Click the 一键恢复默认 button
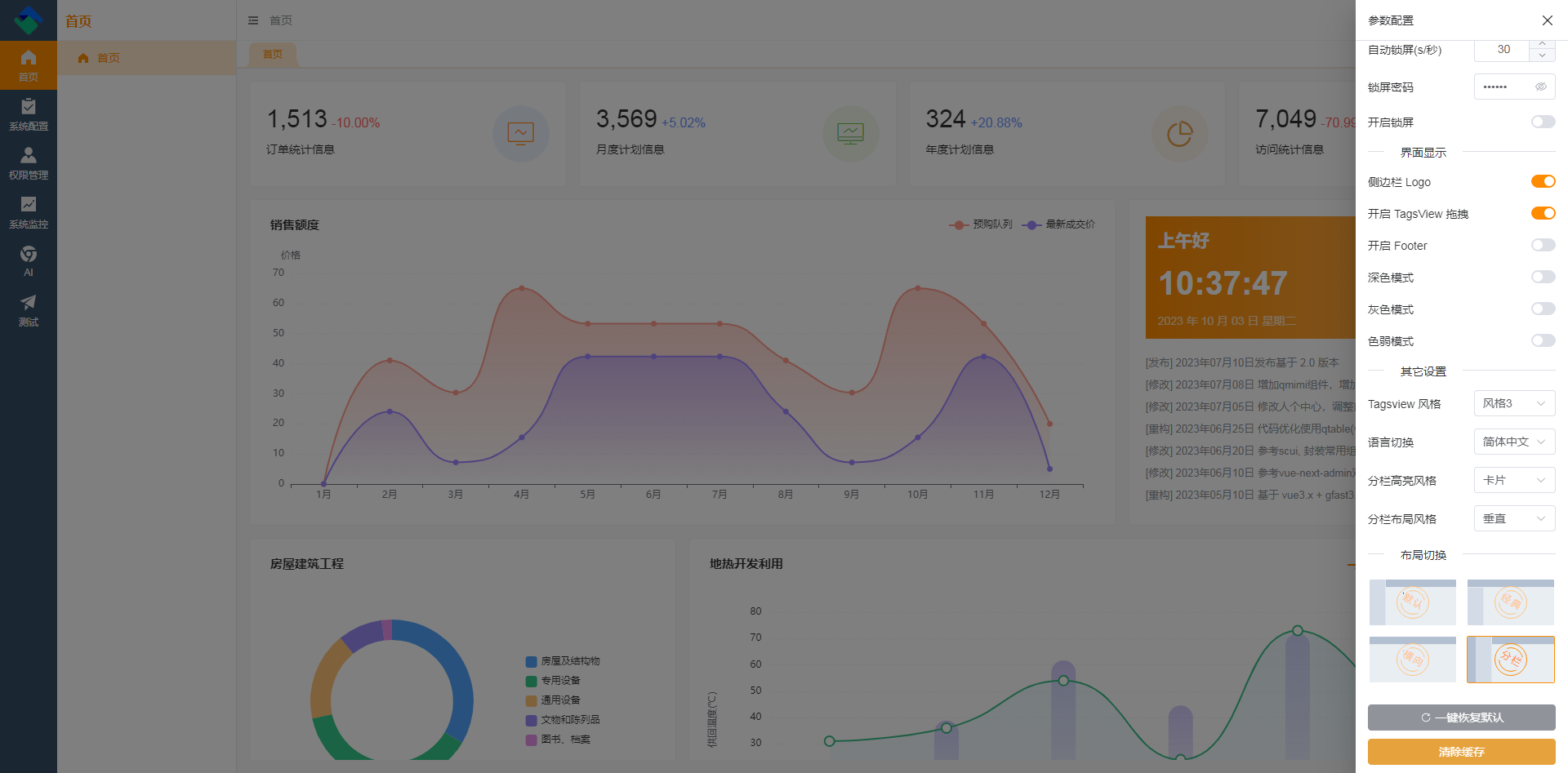Screen dimensions: 1568x773 coord(1461,717)
